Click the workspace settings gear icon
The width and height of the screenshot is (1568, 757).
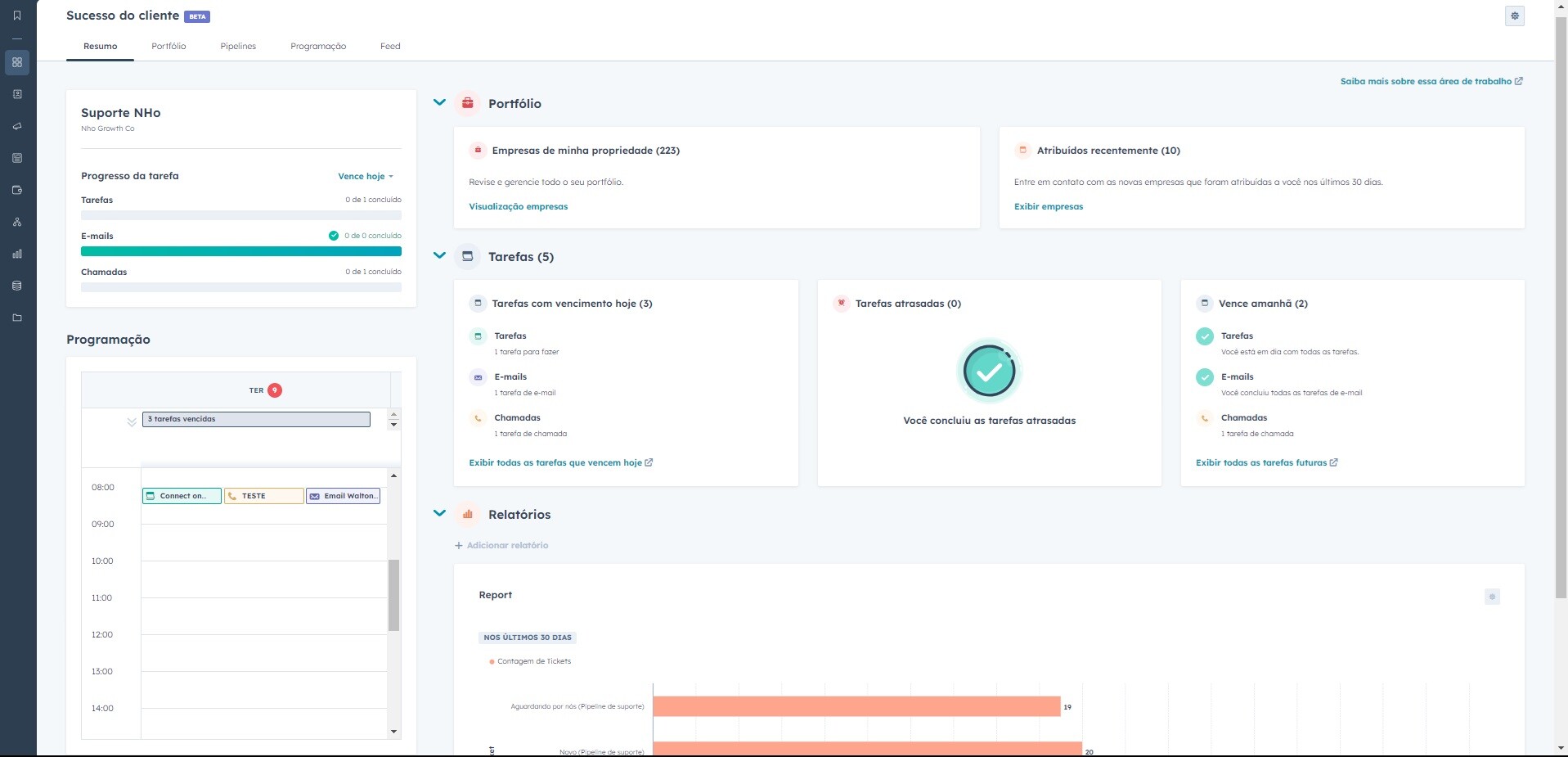(x=1514, y=16)
